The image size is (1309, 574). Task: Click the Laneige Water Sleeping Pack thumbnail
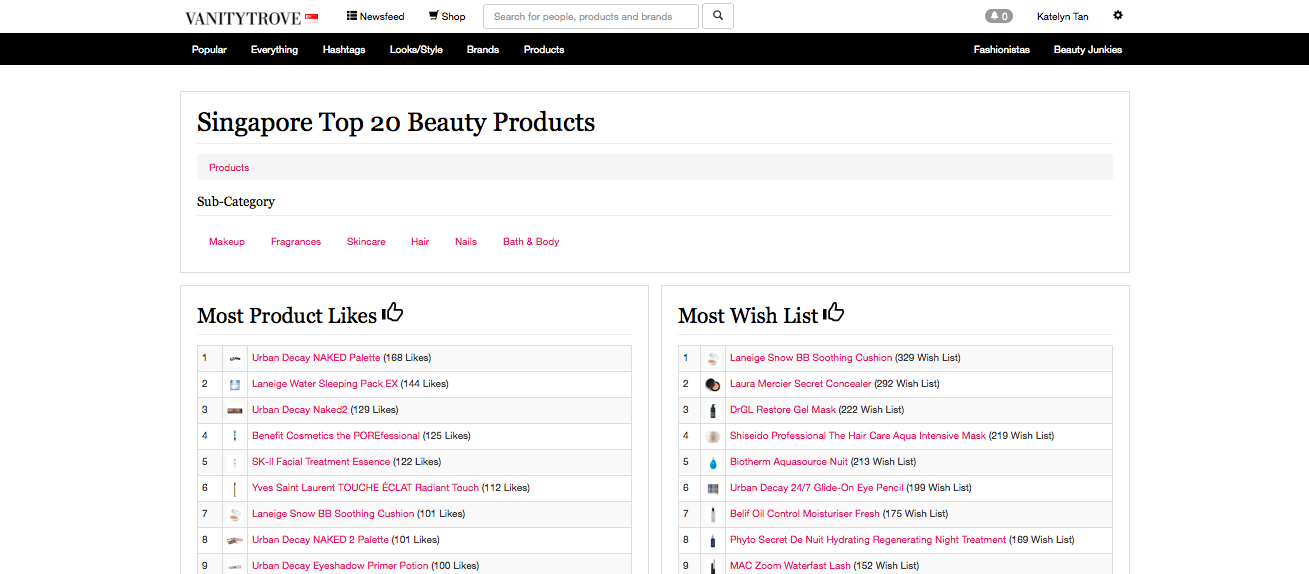coord(235,384)
